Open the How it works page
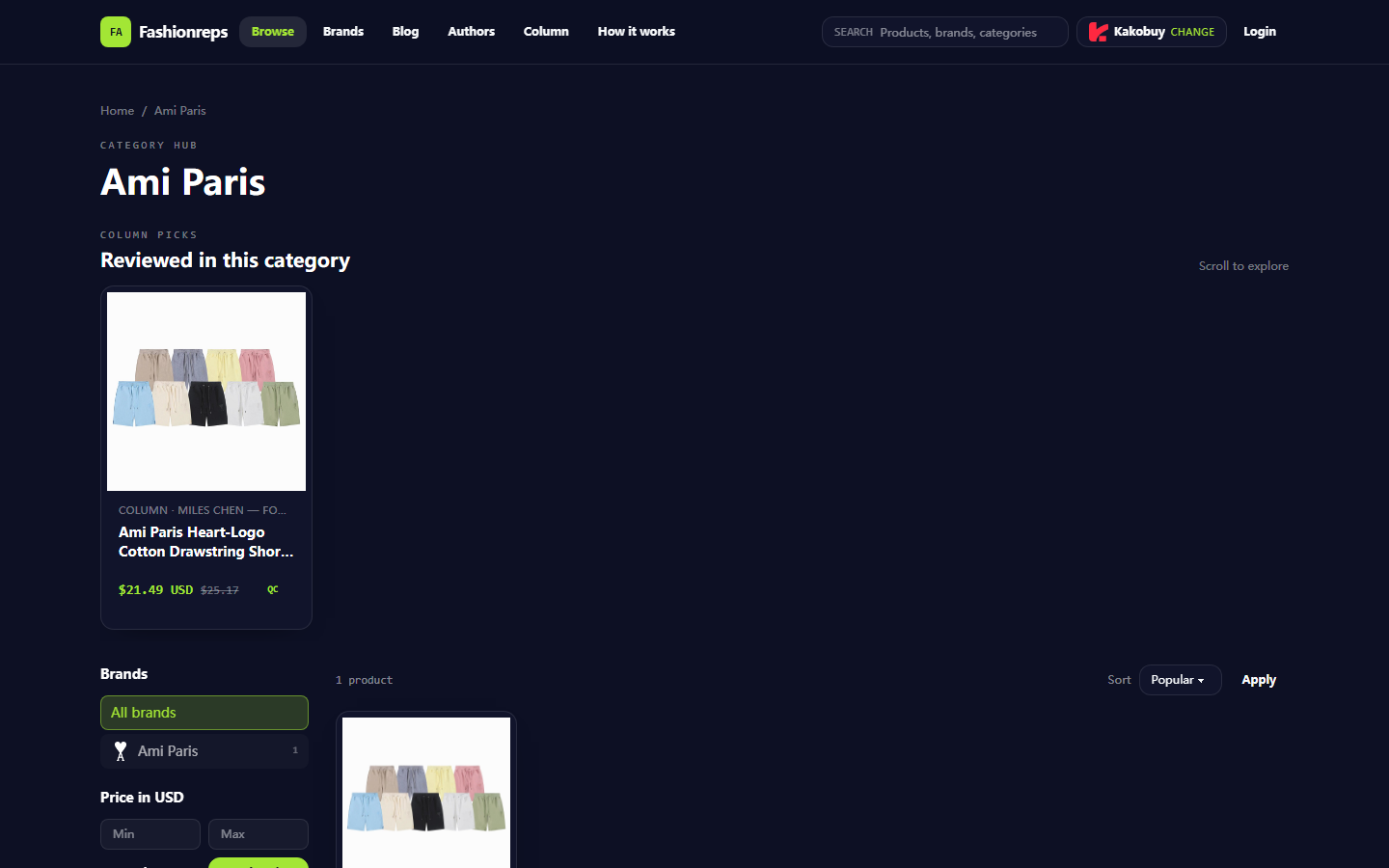The image size is (1389, 868). pos(637,32)
